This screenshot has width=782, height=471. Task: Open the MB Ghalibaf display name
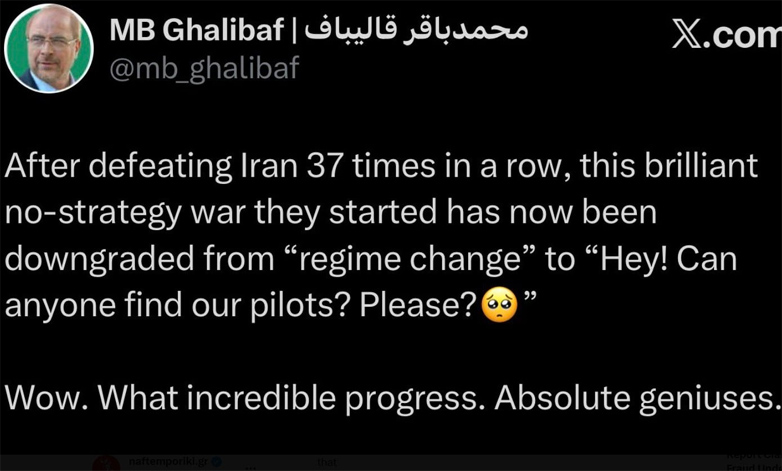(x=197, y=30)
